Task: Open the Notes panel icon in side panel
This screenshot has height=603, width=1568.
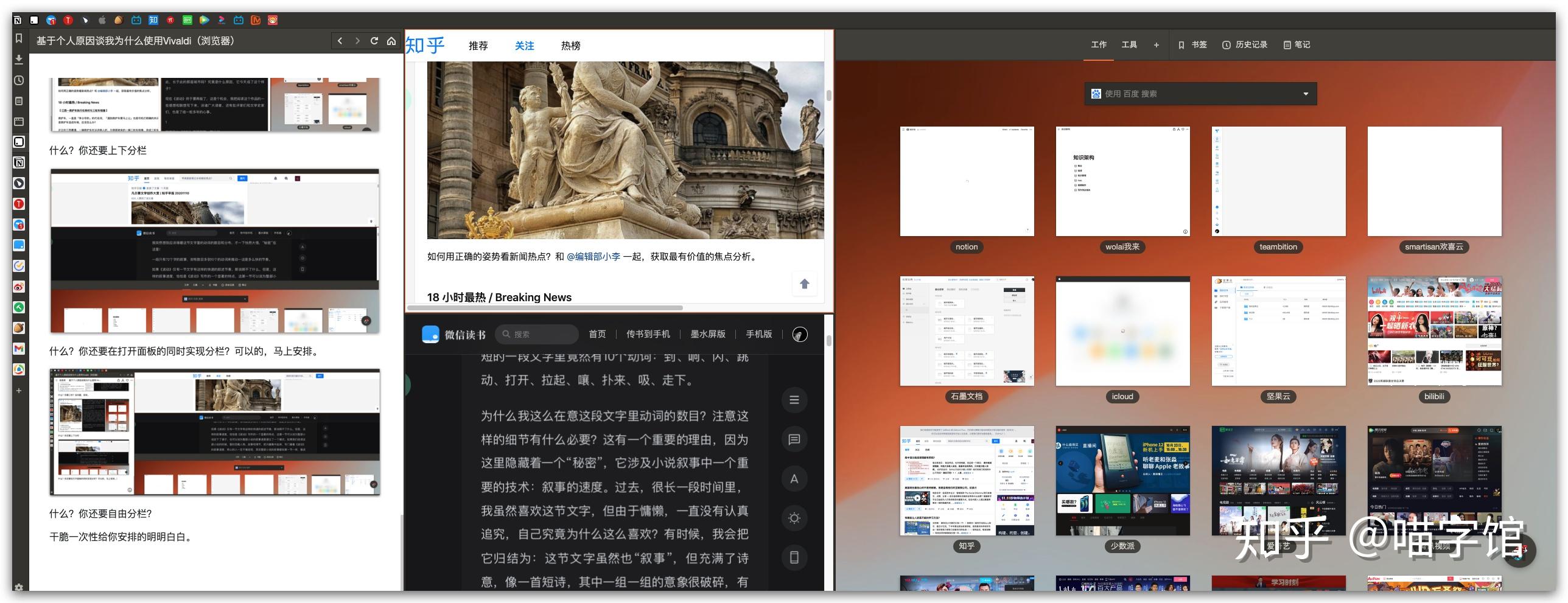Action: click(x=19, y=101)
